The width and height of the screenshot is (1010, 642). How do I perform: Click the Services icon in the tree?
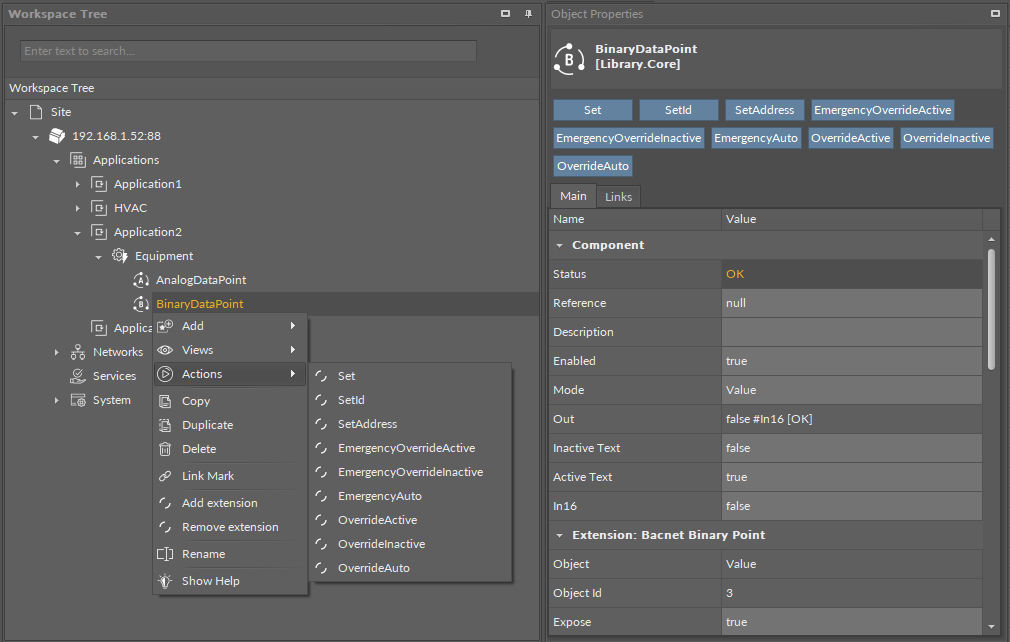point(77,376)
